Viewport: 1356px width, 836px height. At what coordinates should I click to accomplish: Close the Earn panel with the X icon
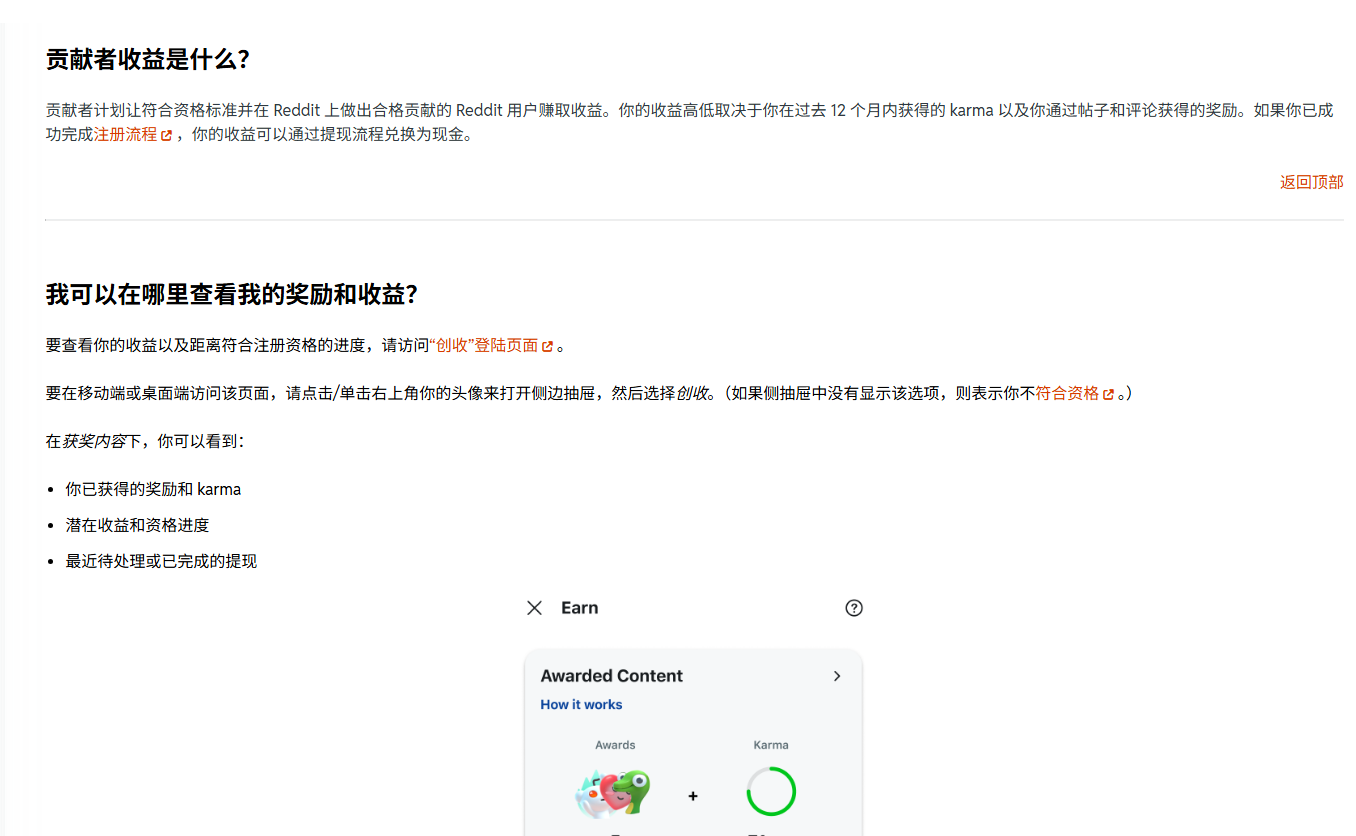click(533, 607)
